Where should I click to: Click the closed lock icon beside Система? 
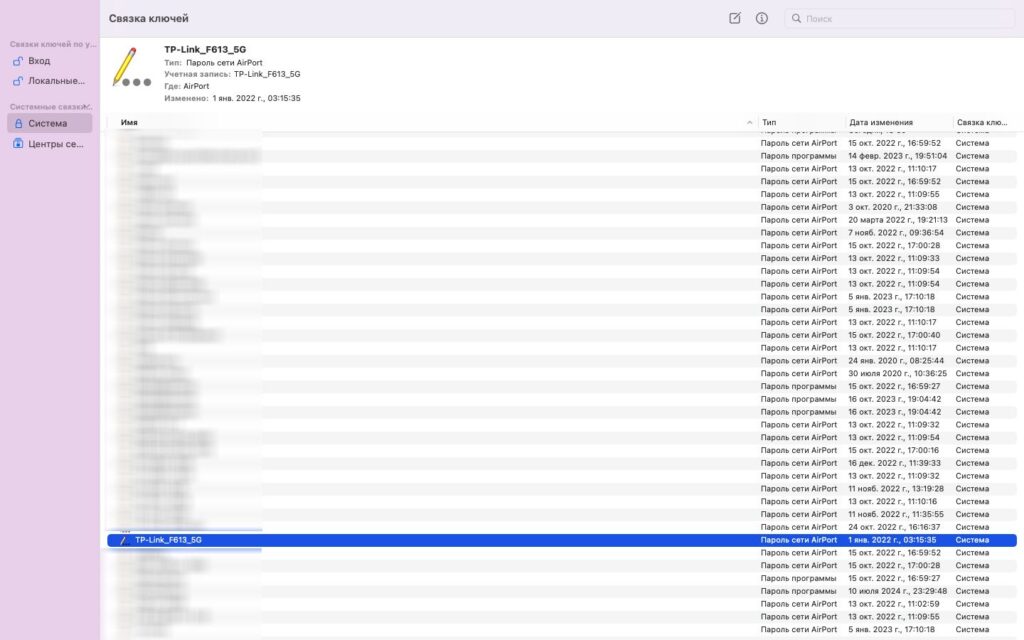18,123
